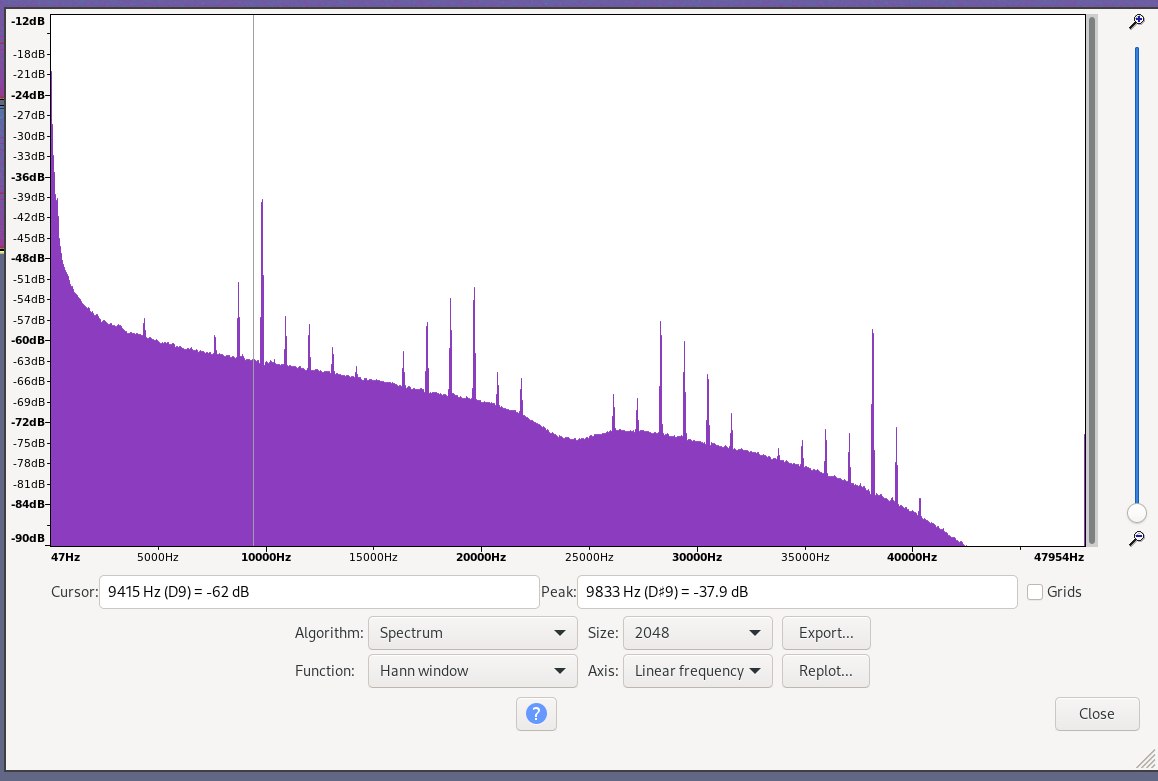The height and width of the screenshot is (781, 1158).
Task: Click the zoom out magnifier icon
Action: [x=1137, y=539]
